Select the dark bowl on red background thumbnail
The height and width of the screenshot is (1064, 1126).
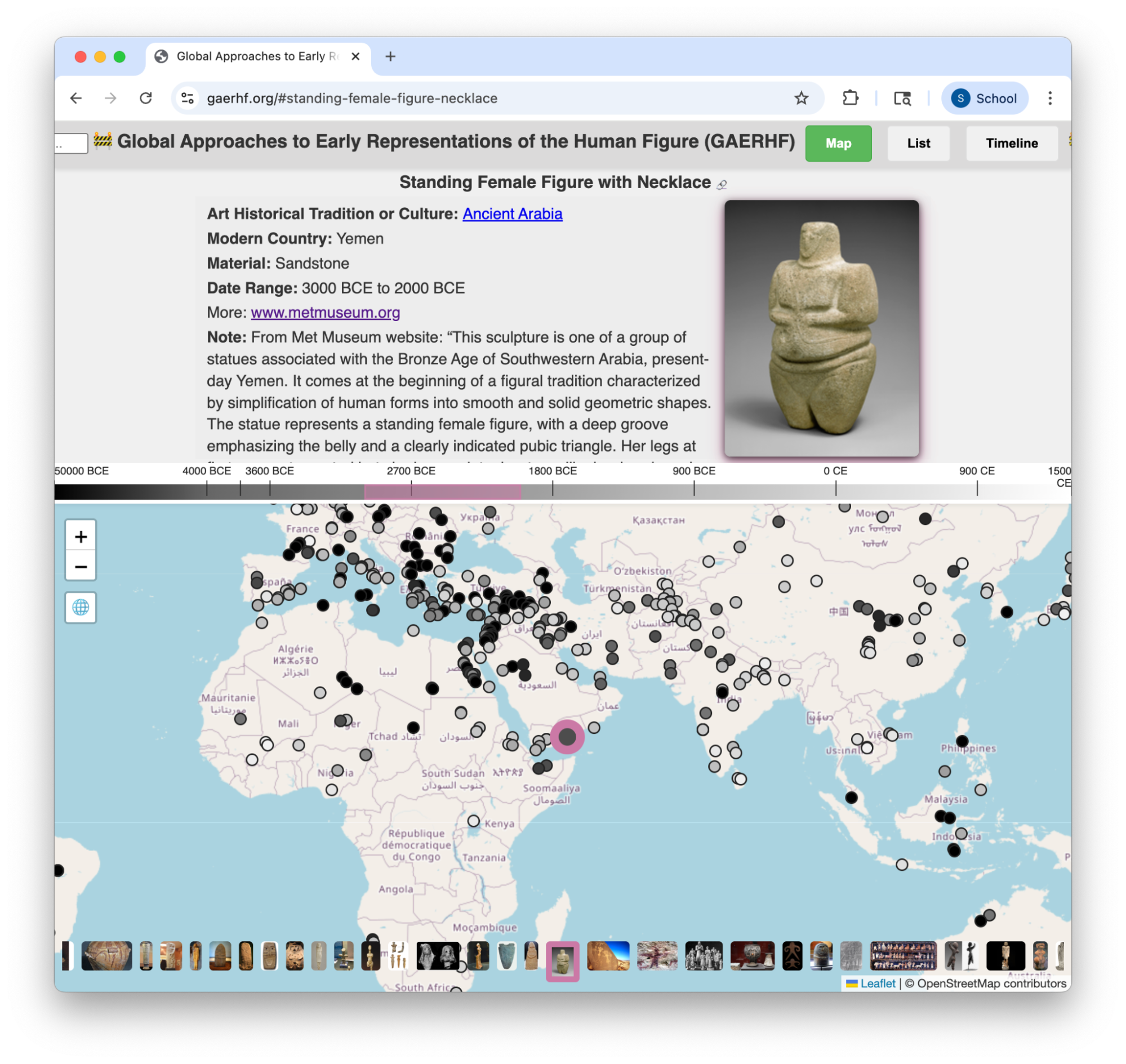[x=752, y=956]
